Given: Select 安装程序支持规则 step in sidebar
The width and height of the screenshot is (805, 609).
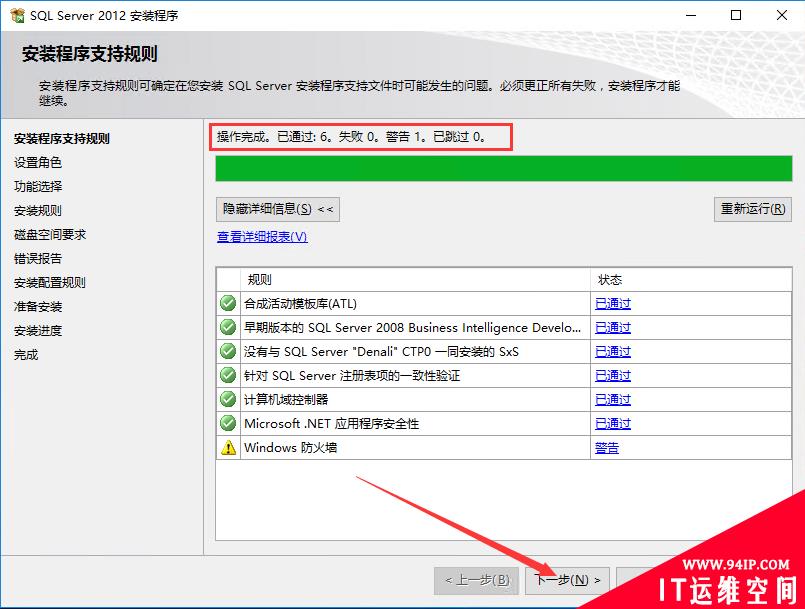Looking at the screenshot, I should (62, 139).
